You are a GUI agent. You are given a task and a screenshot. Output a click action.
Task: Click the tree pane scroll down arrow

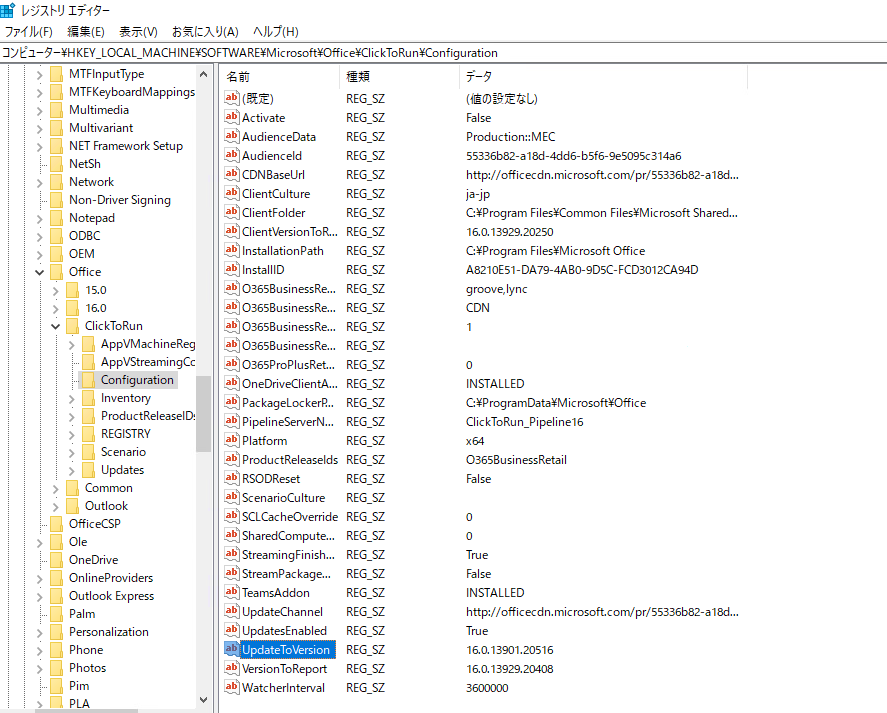coord(204,701)
